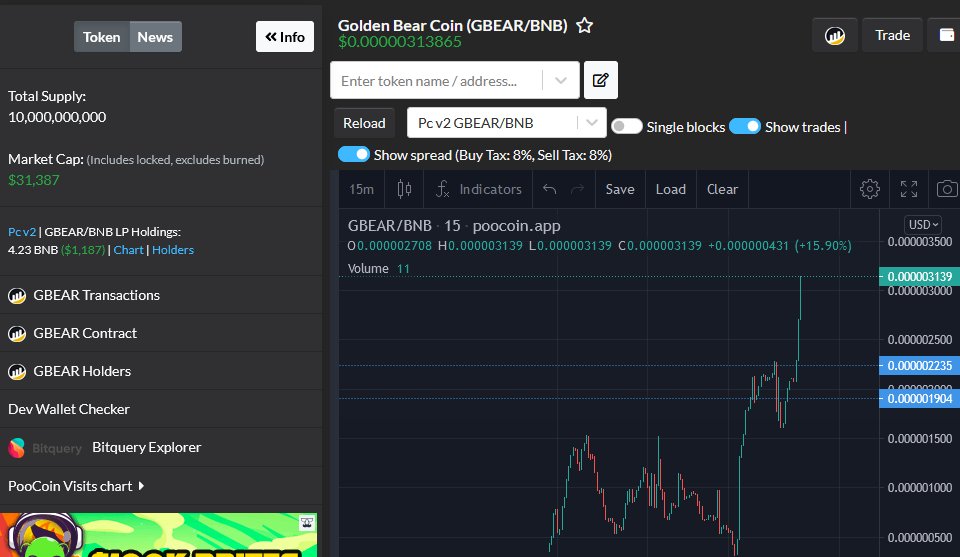Viewport: 960px width, 557px height.
Task: Click the 0.000002235 price line label
Action: (x=920, y=365)
